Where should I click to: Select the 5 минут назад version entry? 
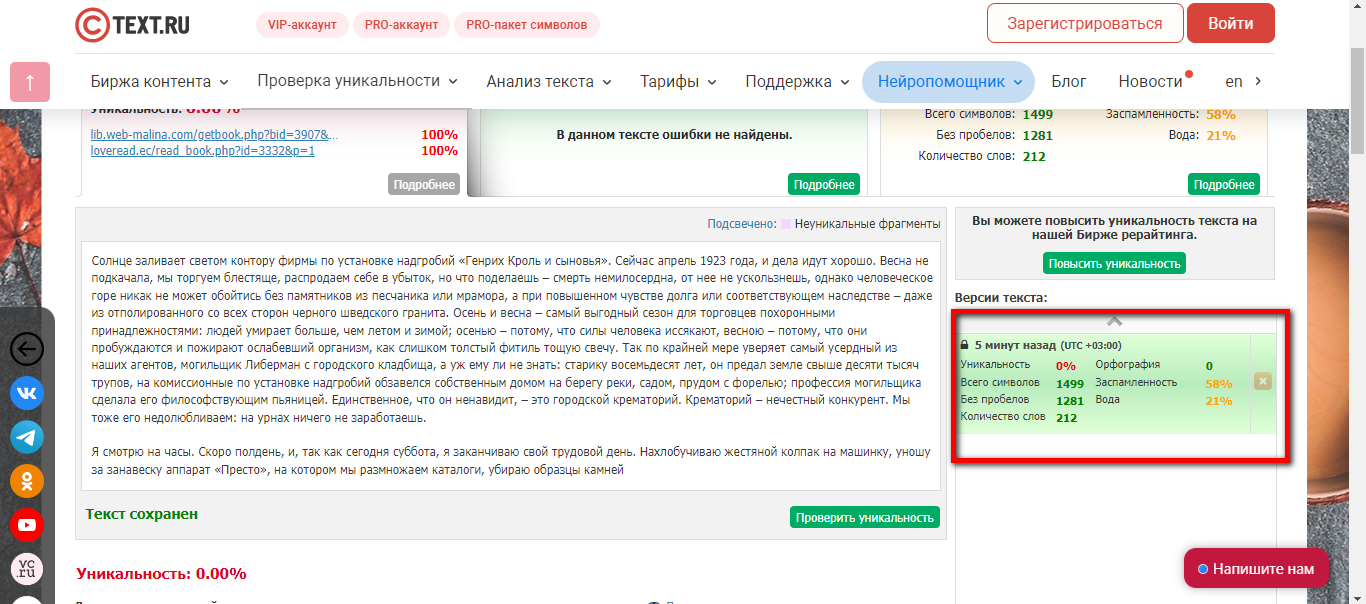(1105, 383)
